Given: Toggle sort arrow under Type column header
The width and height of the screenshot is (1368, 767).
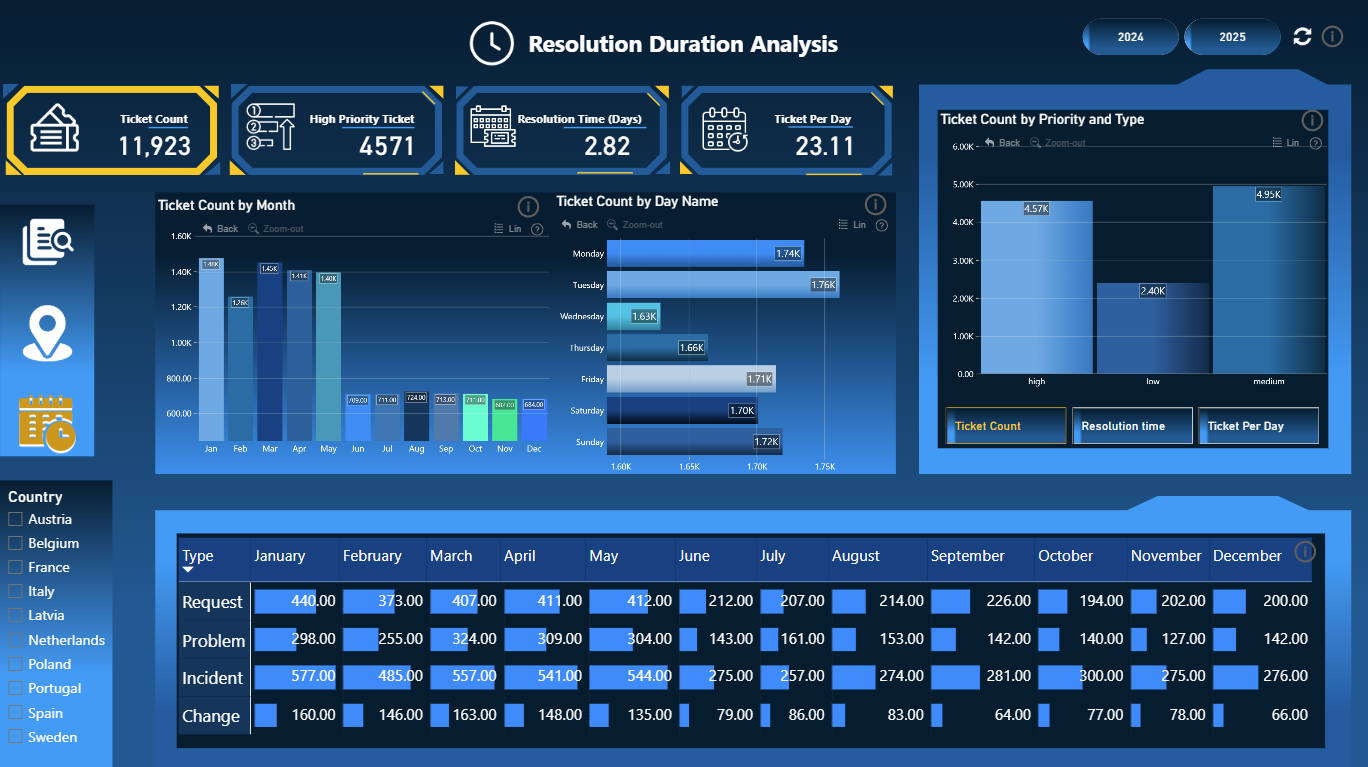Looking at the screenshot, I should pyautogui.click(x=188, y=570).
